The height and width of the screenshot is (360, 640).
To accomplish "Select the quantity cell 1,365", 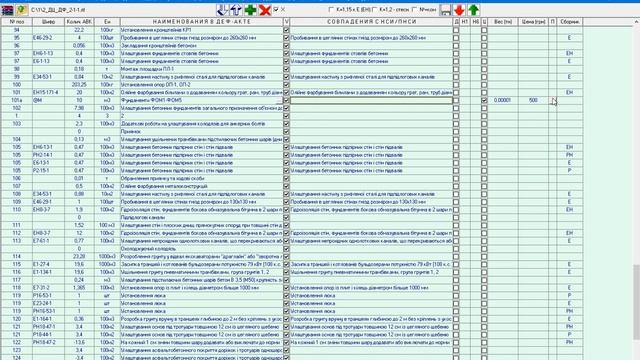I will (x=79, y=288).
